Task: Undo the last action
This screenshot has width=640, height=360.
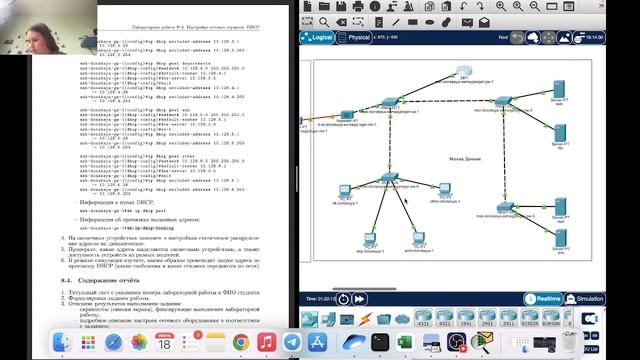Action: tap(463, 6)
